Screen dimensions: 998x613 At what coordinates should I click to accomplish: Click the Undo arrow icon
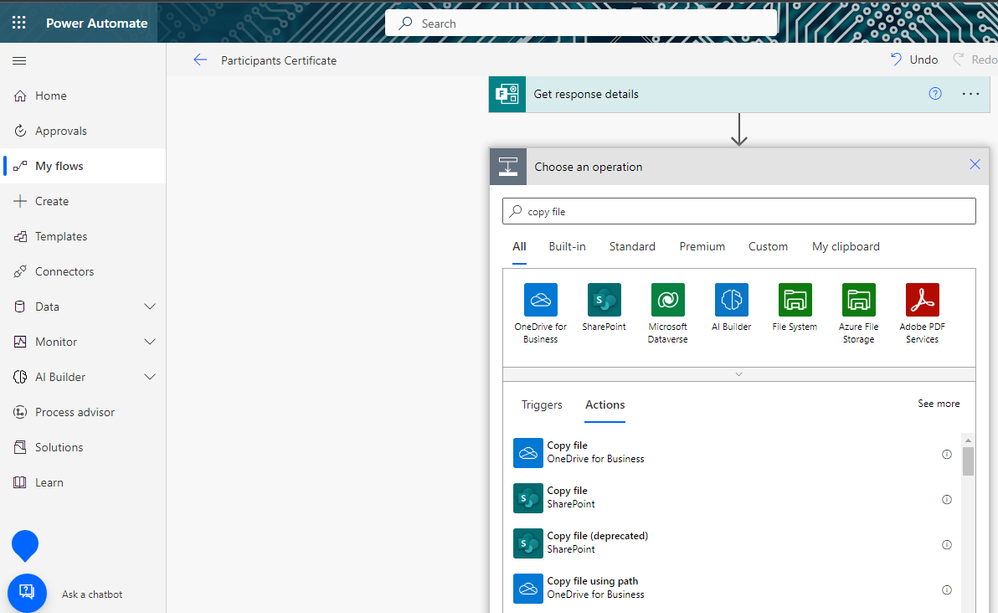tap(896, 59)
